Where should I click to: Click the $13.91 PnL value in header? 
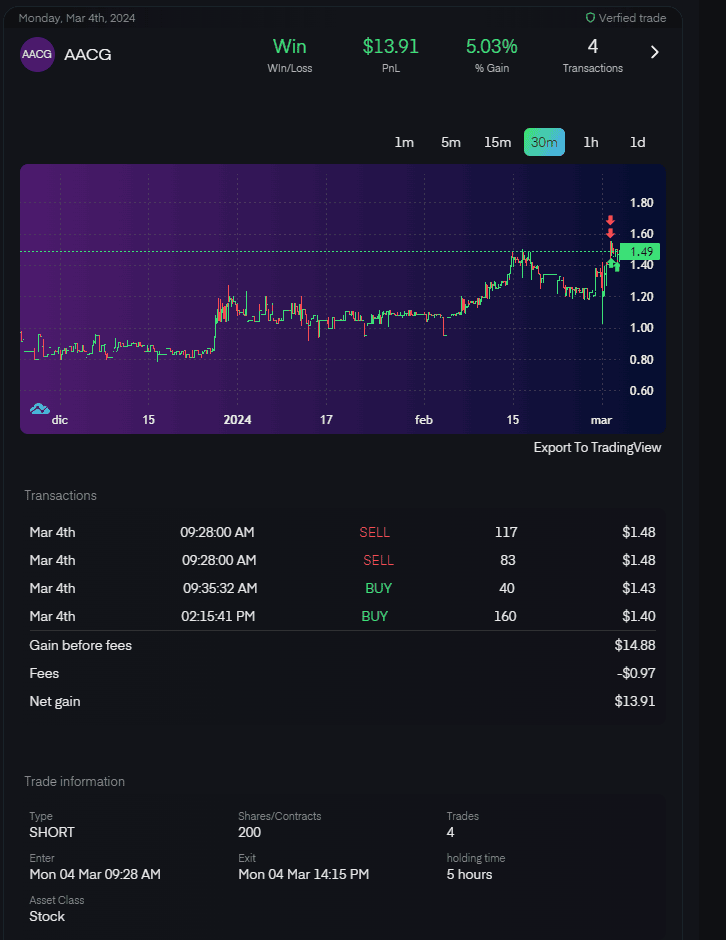click(390, 46)
